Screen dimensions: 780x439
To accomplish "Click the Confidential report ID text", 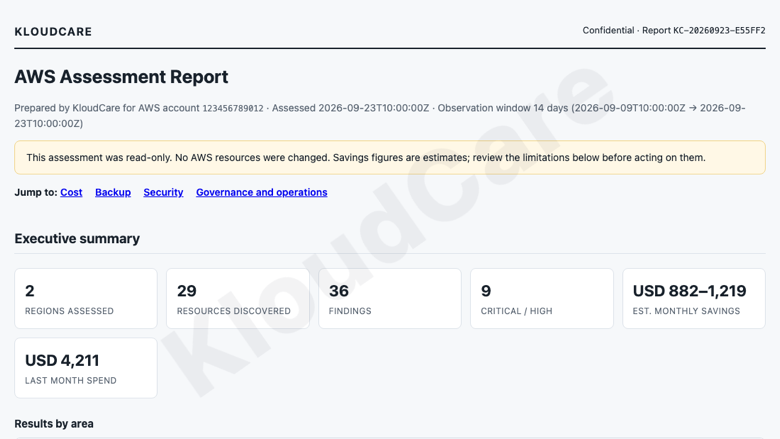I will pos(674,30).
